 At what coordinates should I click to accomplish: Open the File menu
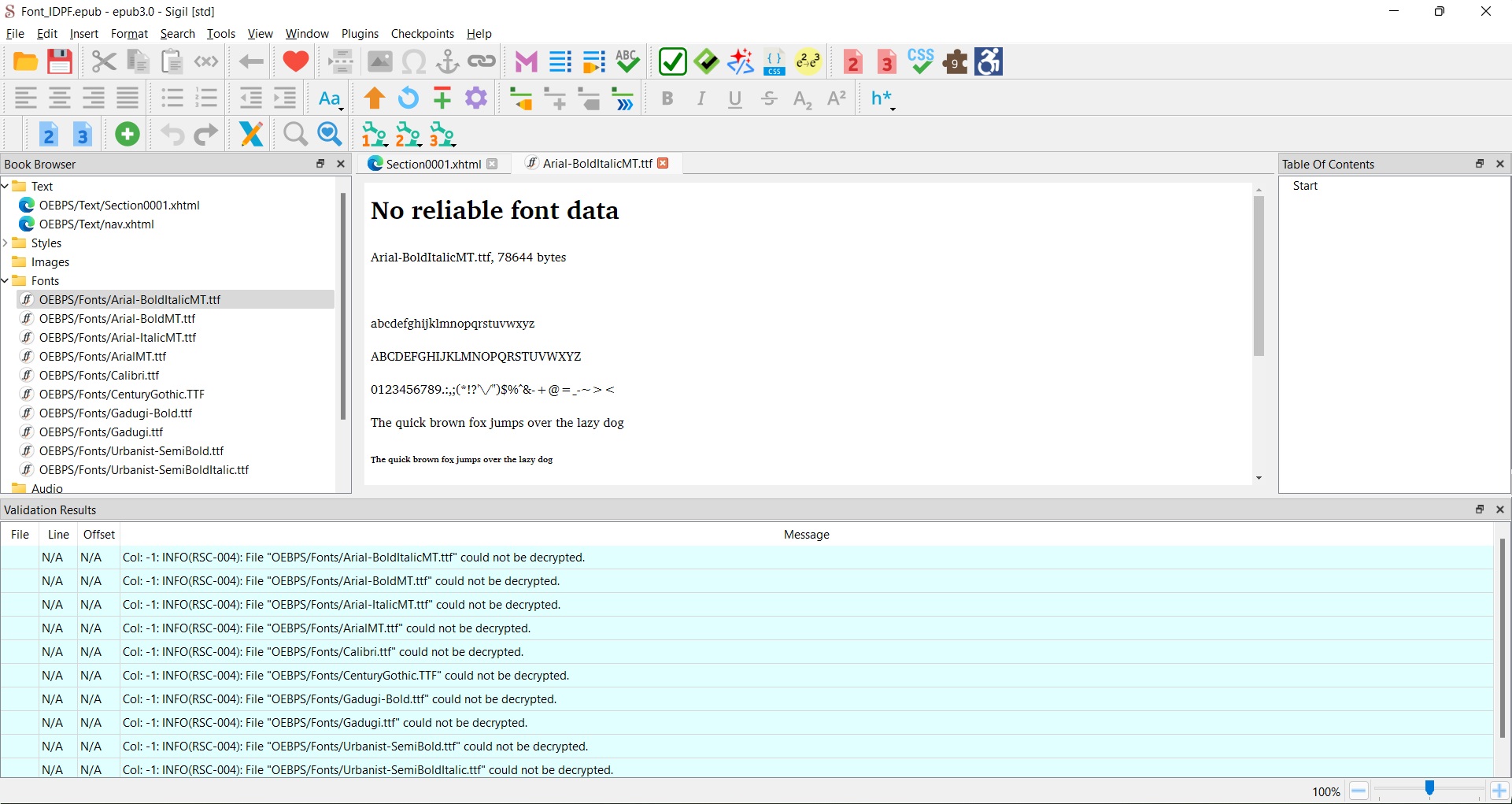[15, 34]
